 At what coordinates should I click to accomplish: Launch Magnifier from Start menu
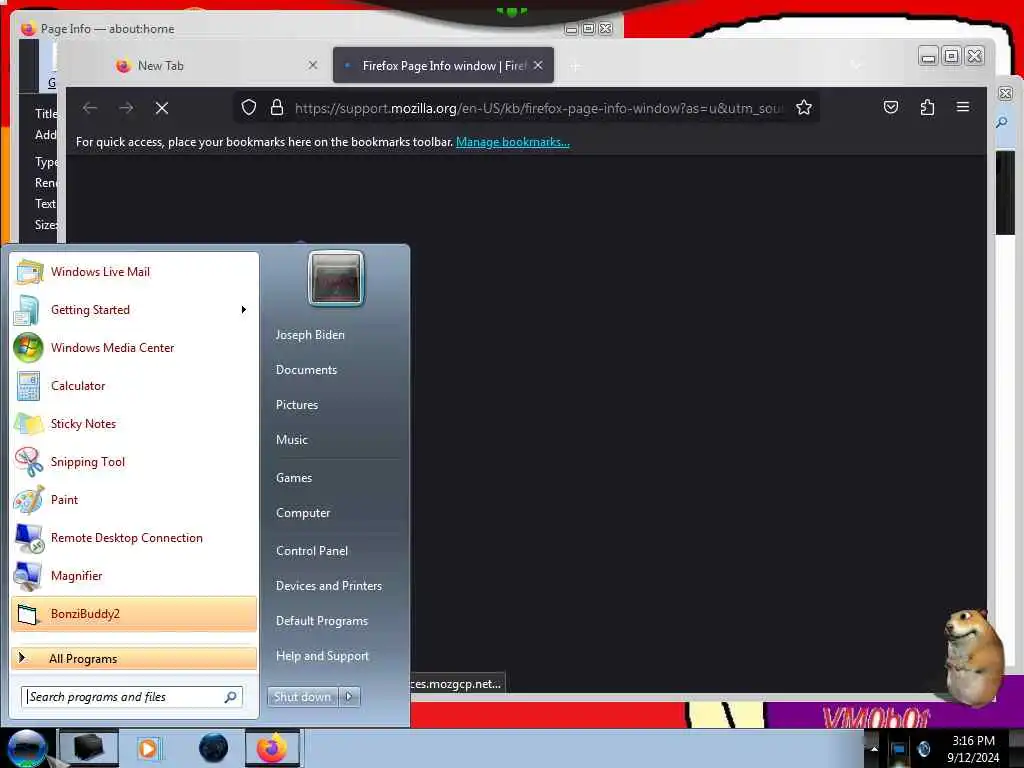[134, 575]
